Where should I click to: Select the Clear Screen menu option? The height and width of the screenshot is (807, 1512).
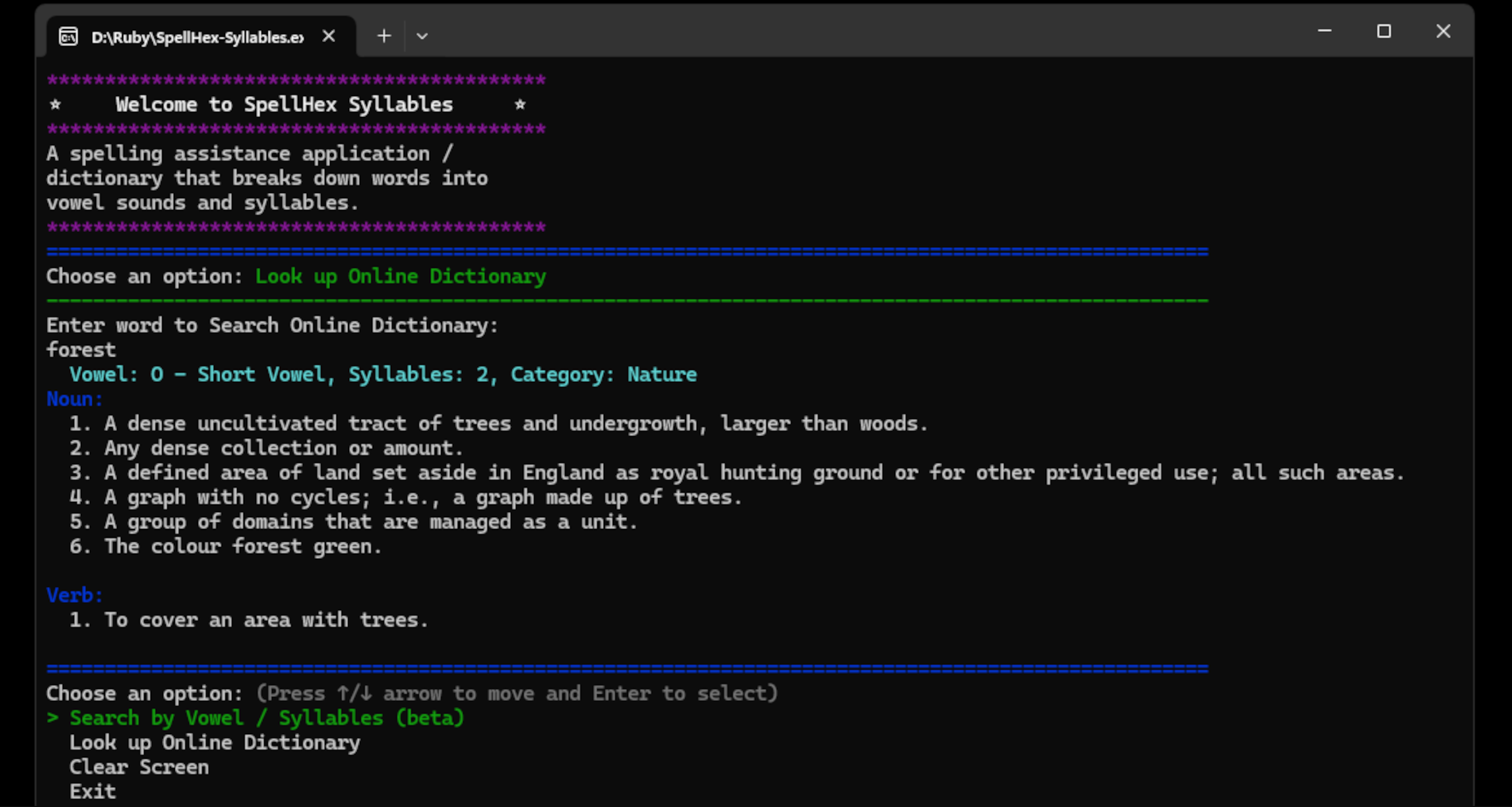click(x=139, y=767)
